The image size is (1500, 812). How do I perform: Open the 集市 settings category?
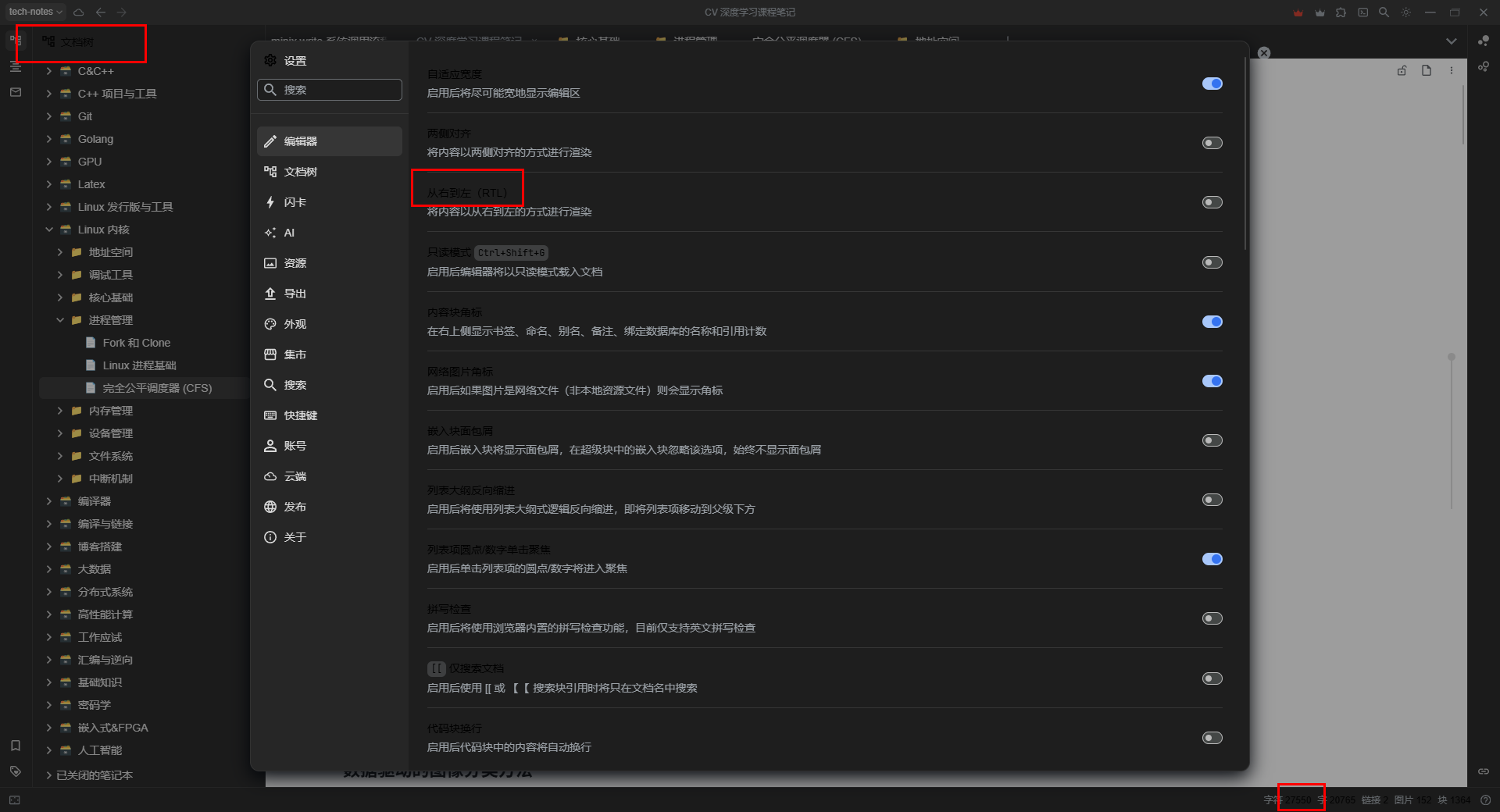coord(330,354)
